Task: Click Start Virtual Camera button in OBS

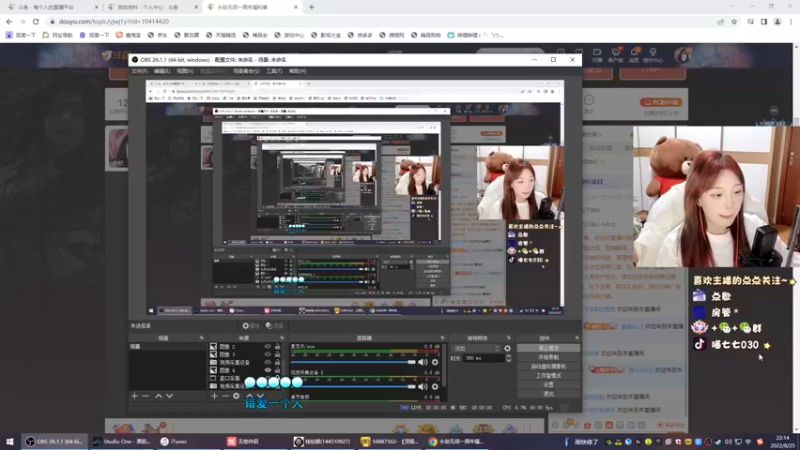Action: [x=548, y=366]
